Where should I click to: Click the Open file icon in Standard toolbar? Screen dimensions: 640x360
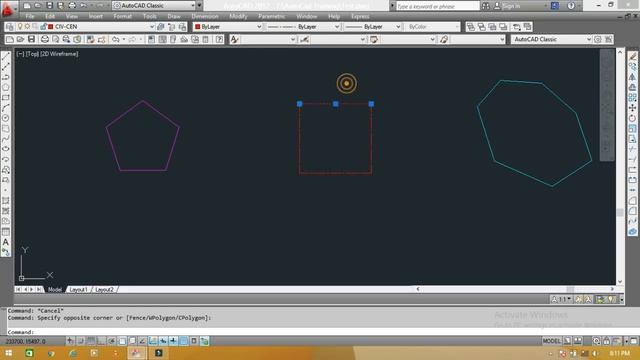(20, 39)
